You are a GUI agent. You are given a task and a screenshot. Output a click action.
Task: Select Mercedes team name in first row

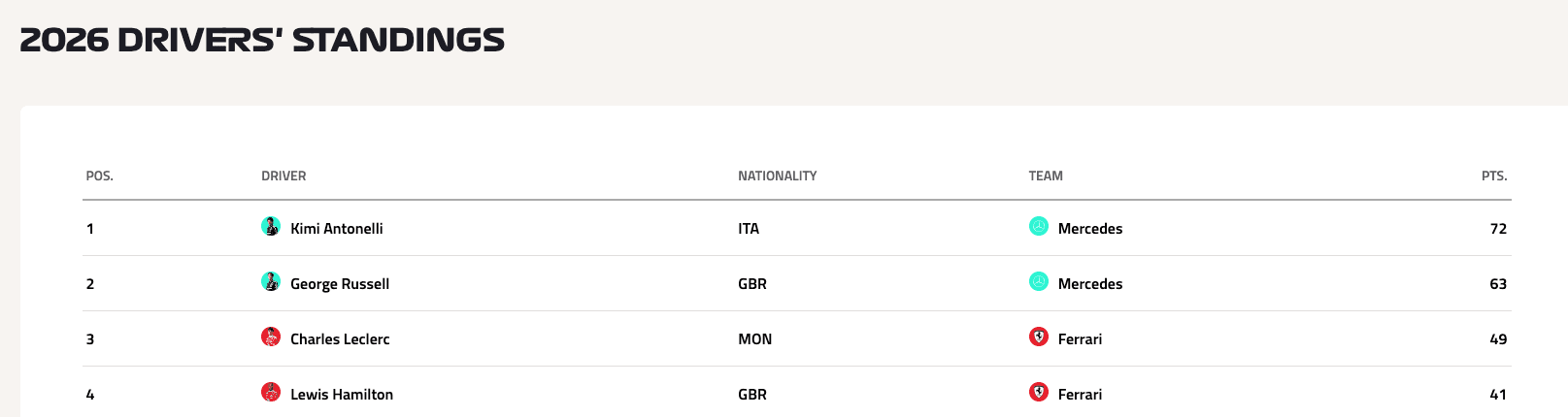click(1090, 229)
